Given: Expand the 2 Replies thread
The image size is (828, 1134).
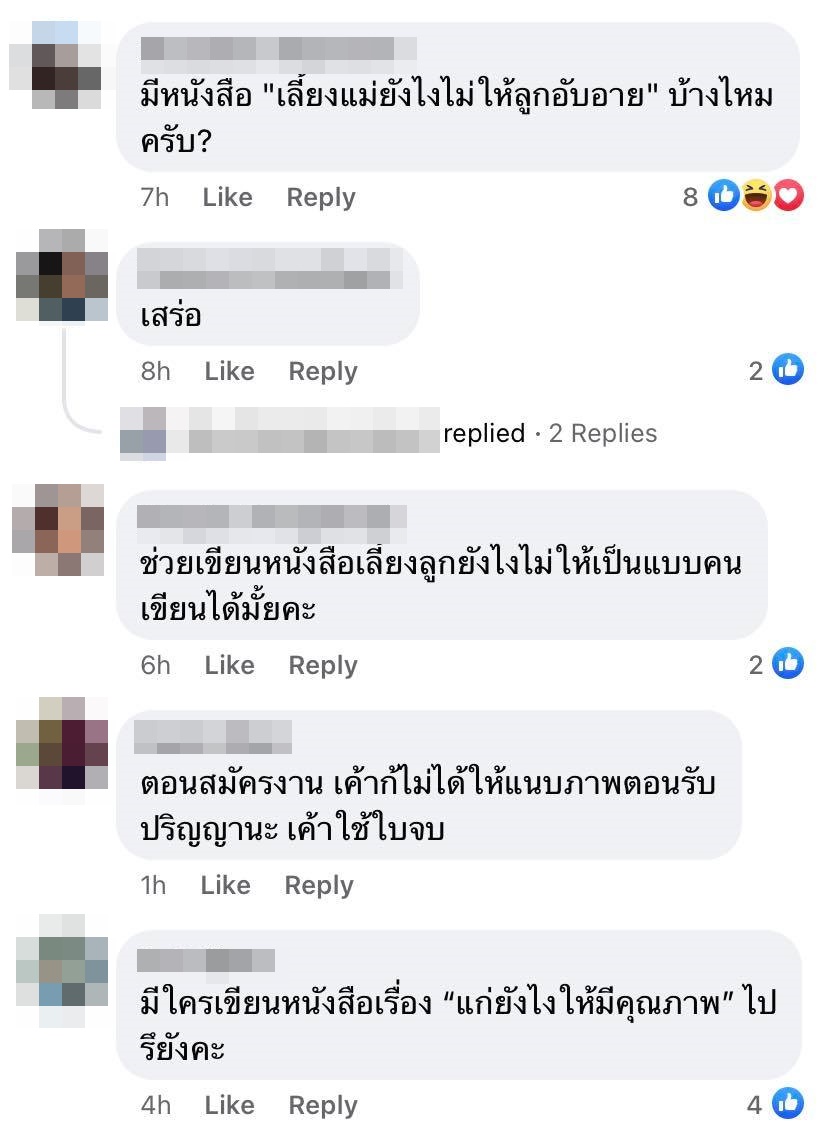Looking at the screenshot, I should pyautogui.click(x=603, y=433).
